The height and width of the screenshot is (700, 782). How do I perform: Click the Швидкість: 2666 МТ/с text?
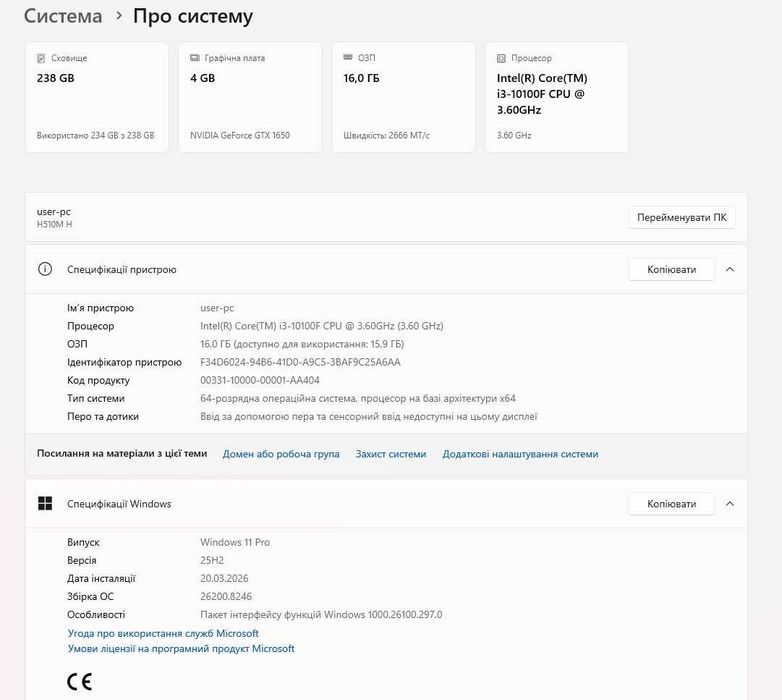(387, 135)
